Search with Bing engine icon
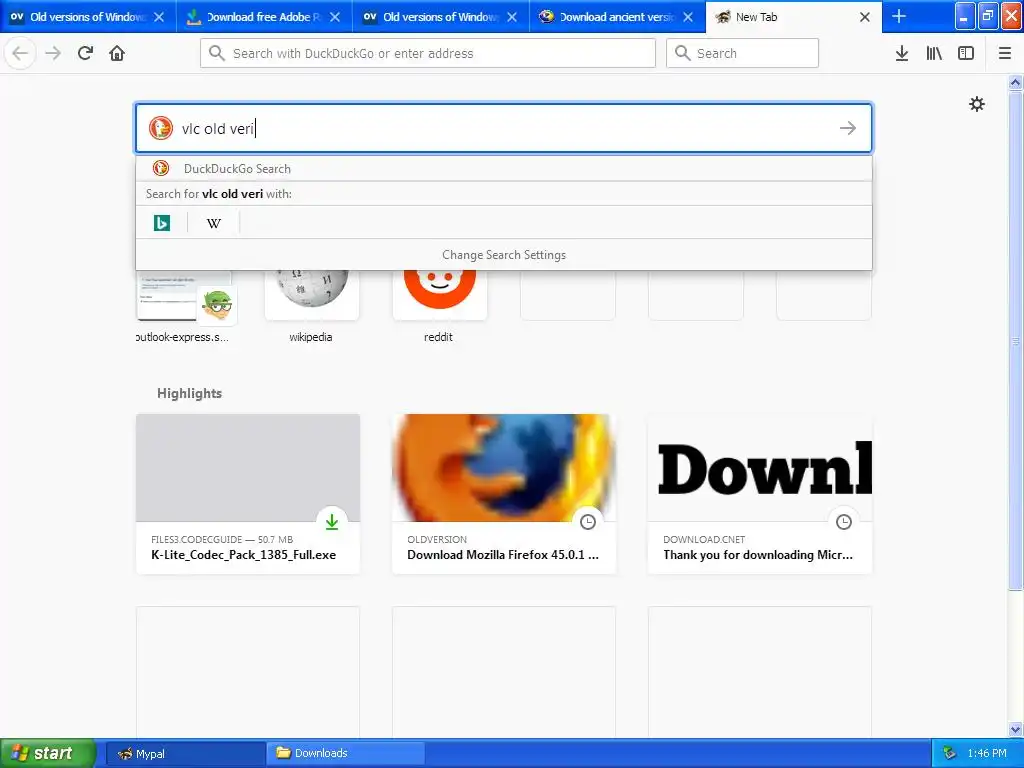The image size is (1024, 768). click(161, 223)
